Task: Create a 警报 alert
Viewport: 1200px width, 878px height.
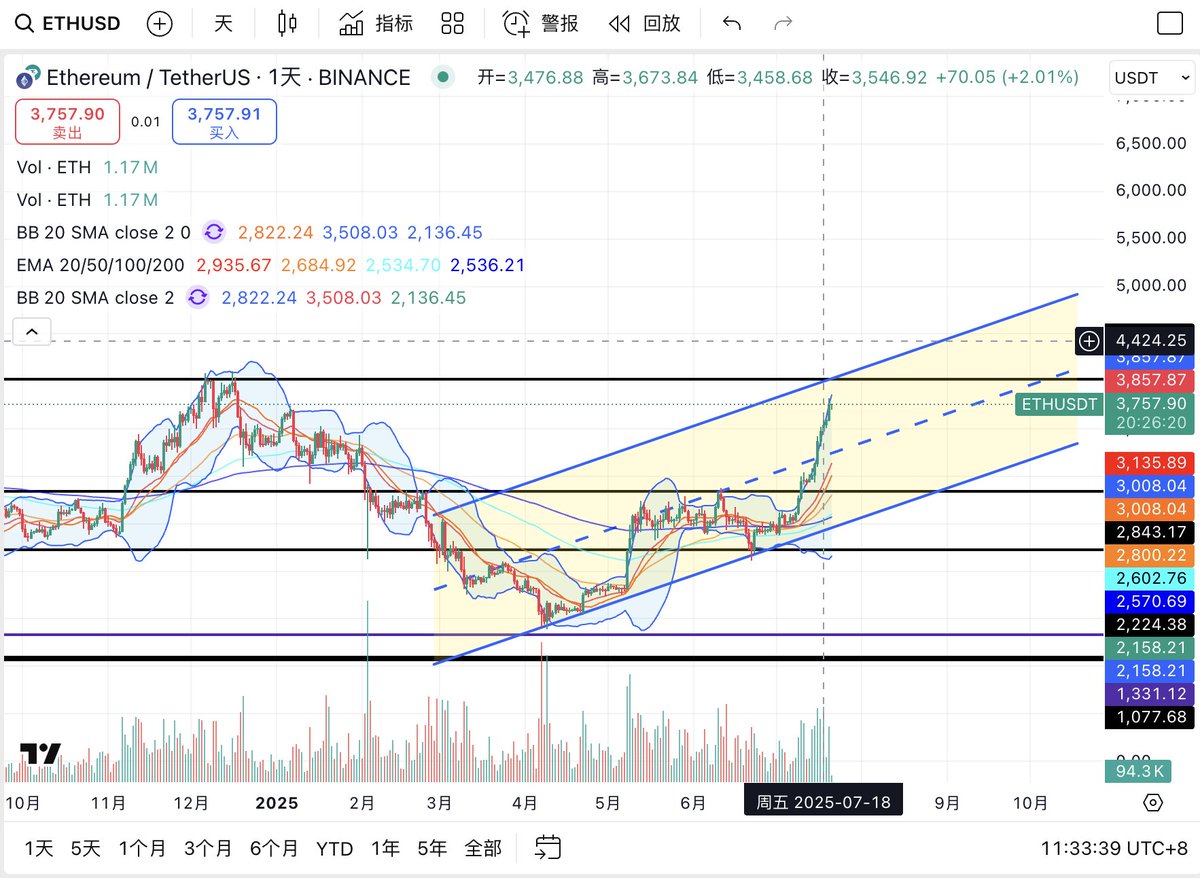Action: [541, 24]
